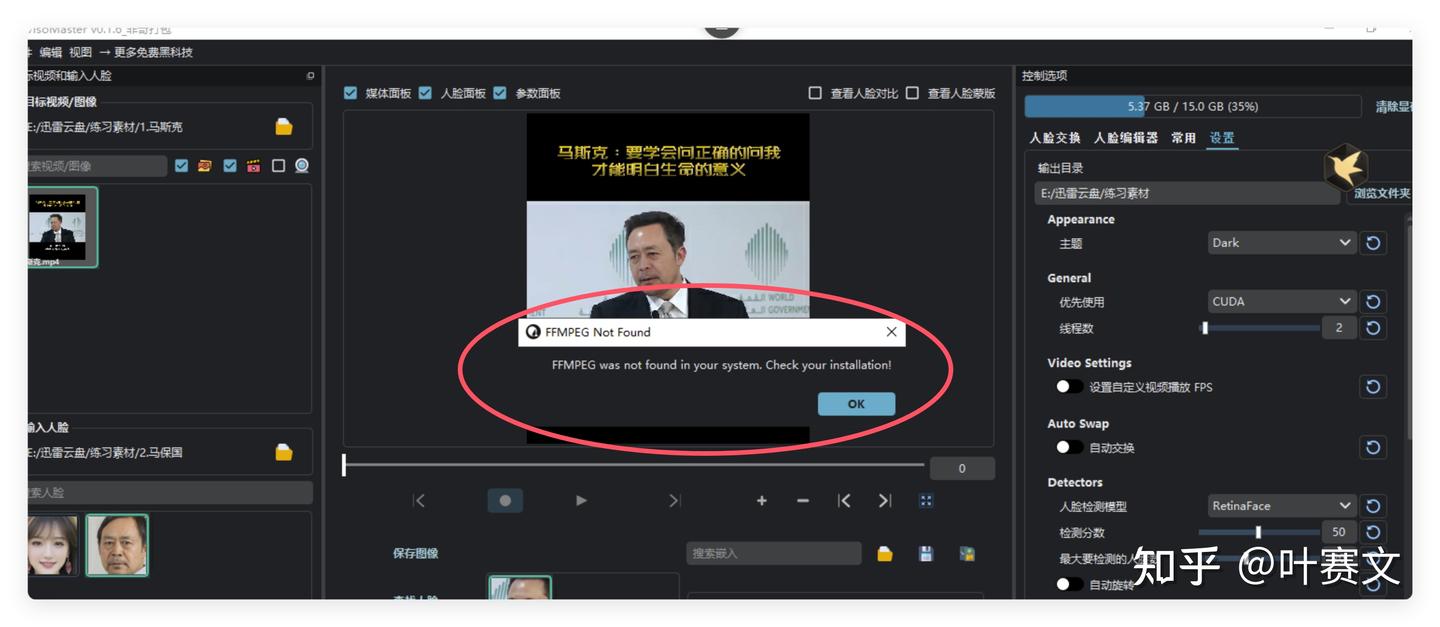Toggle 设置自定义视频播放 FPS switch
1440x627 pixels.
(x=1069, y=387)
